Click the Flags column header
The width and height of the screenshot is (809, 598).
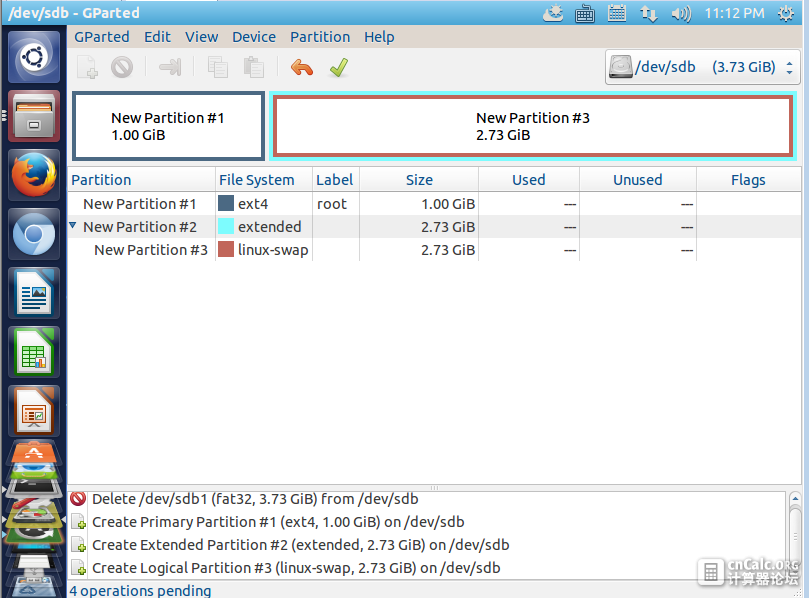748,180
